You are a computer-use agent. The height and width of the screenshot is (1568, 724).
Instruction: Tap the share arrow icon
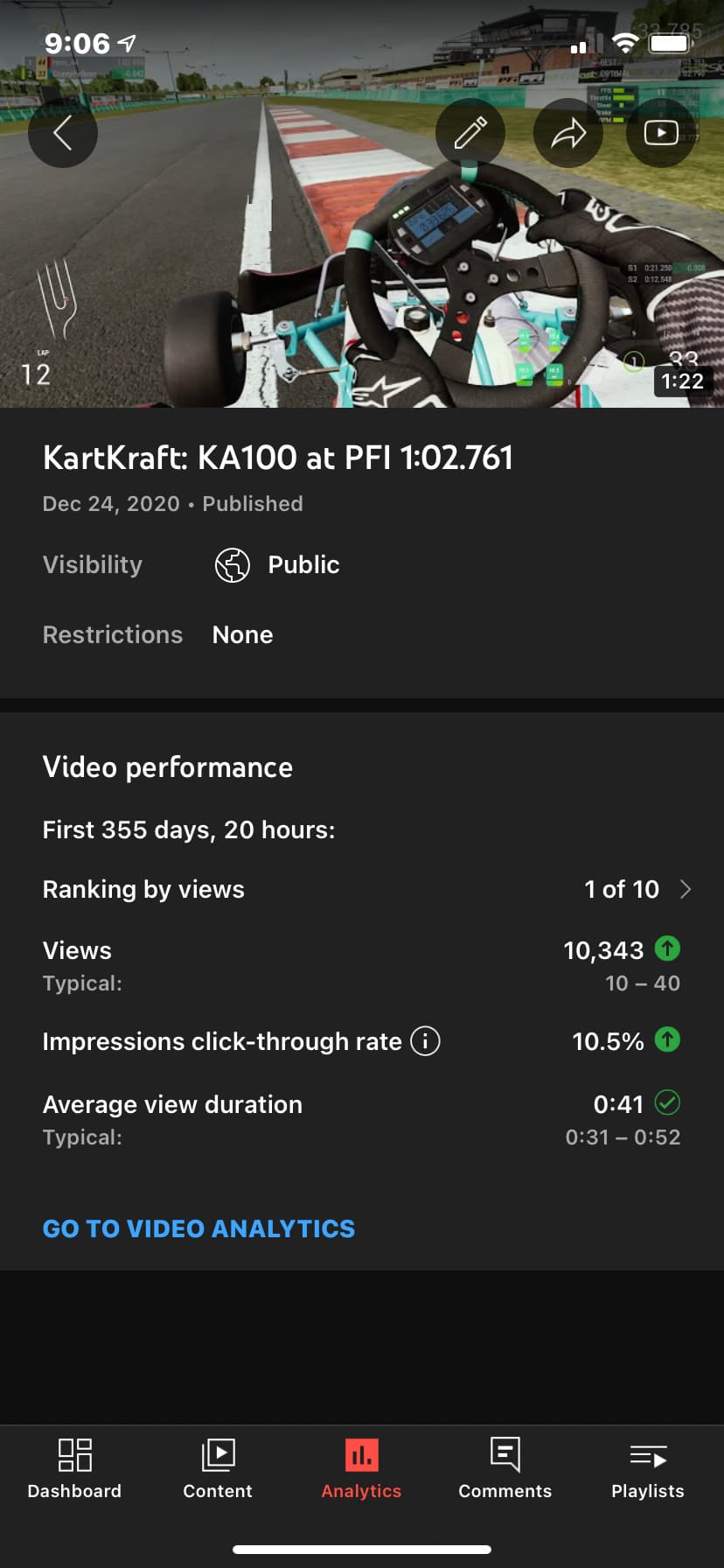[x=568, y=133]
